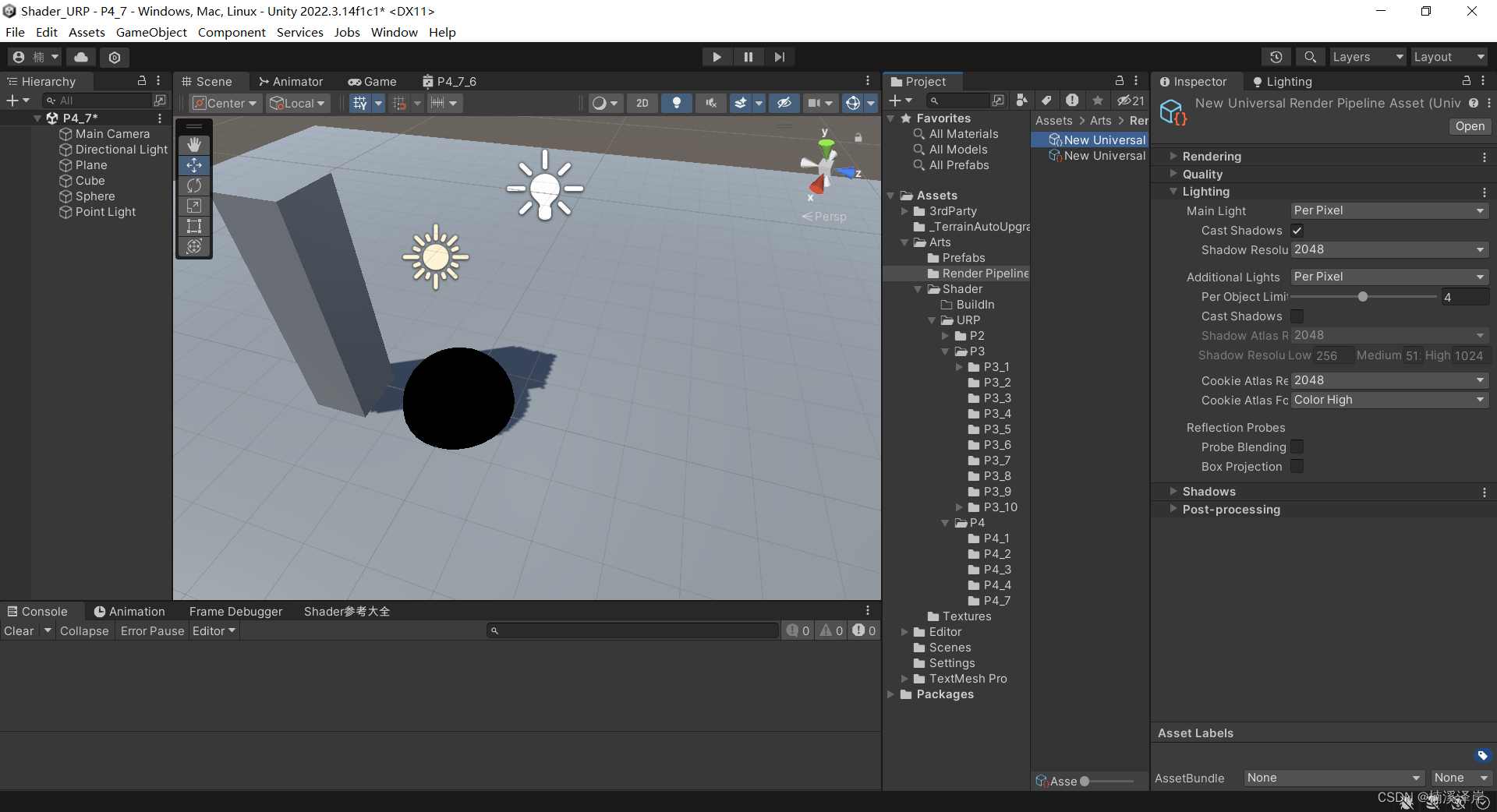Click the Play button
Image resolution: width=1497 pixels, height=812 pixels.
click(717, 57)
